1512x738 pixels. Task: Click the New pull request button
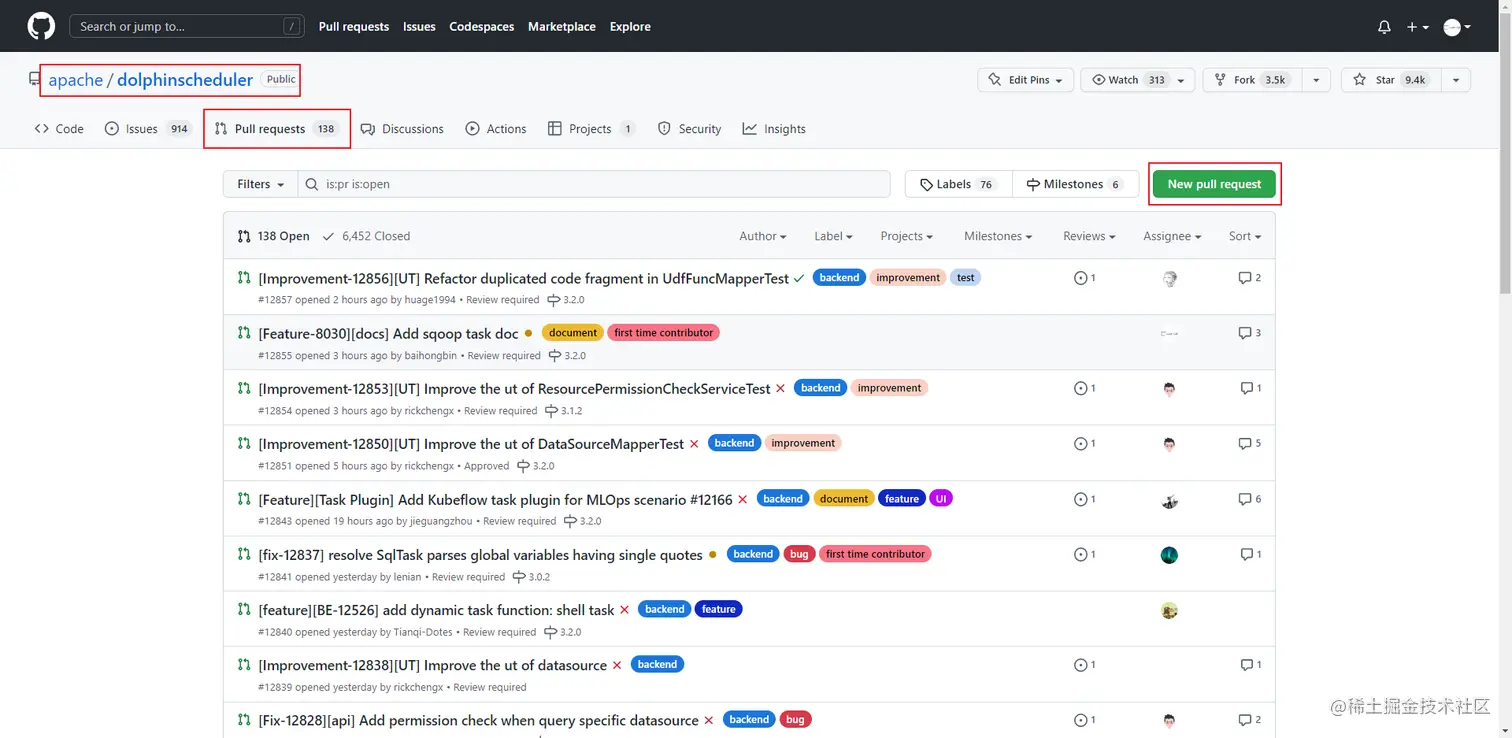1214,184
